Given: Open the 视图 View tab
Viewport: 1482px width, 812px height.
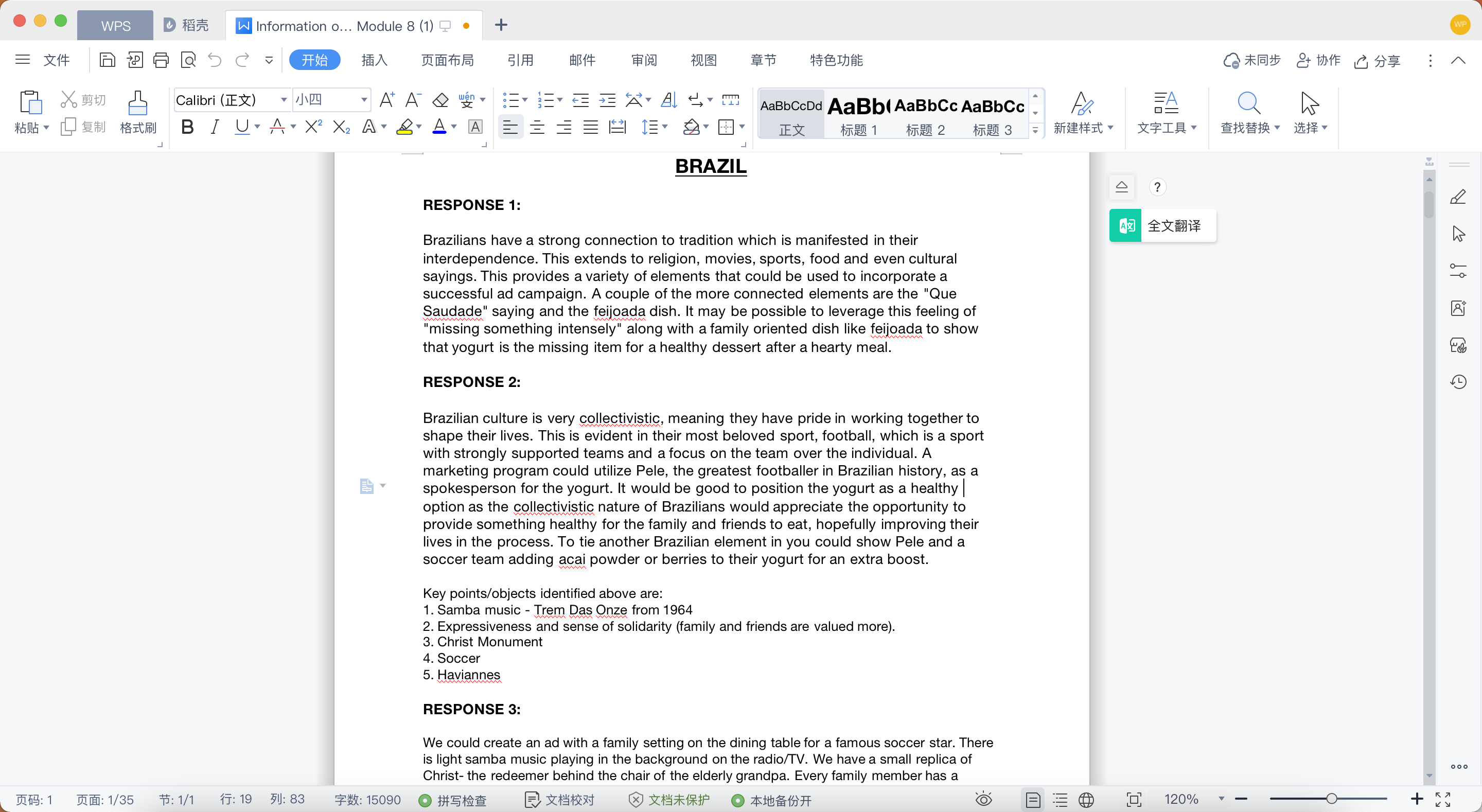Looking at the screenshot, I should tap(703, 60).
